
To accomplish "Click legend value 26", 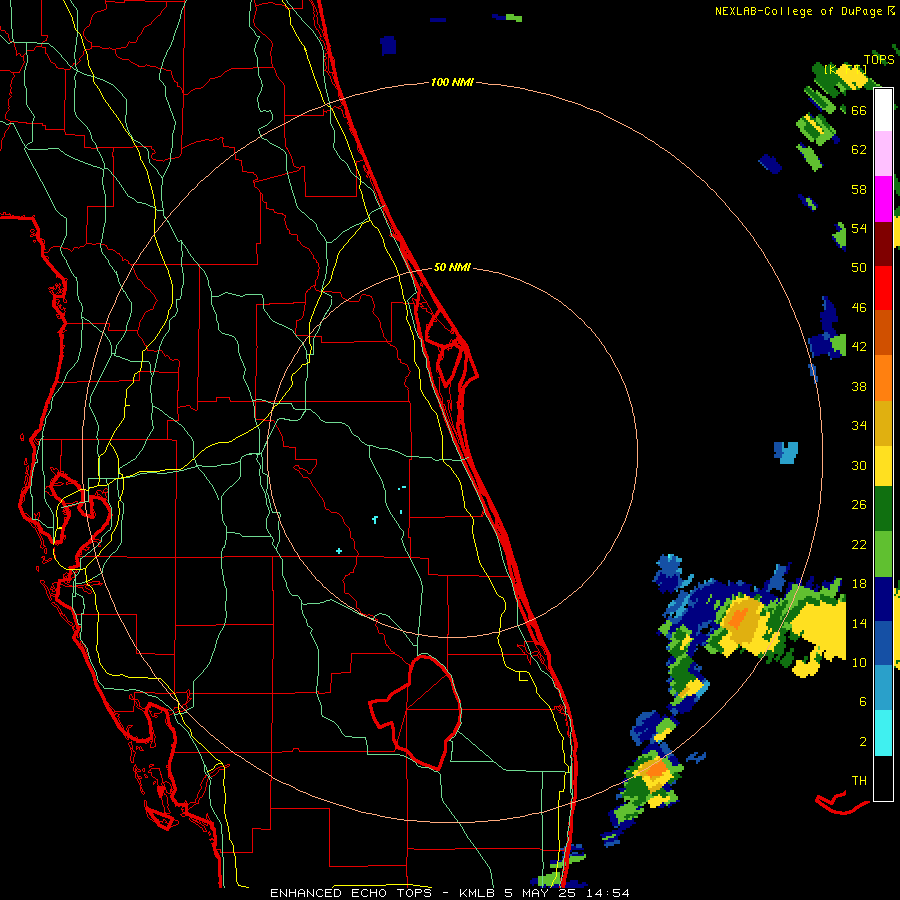I will pos(859,505).
